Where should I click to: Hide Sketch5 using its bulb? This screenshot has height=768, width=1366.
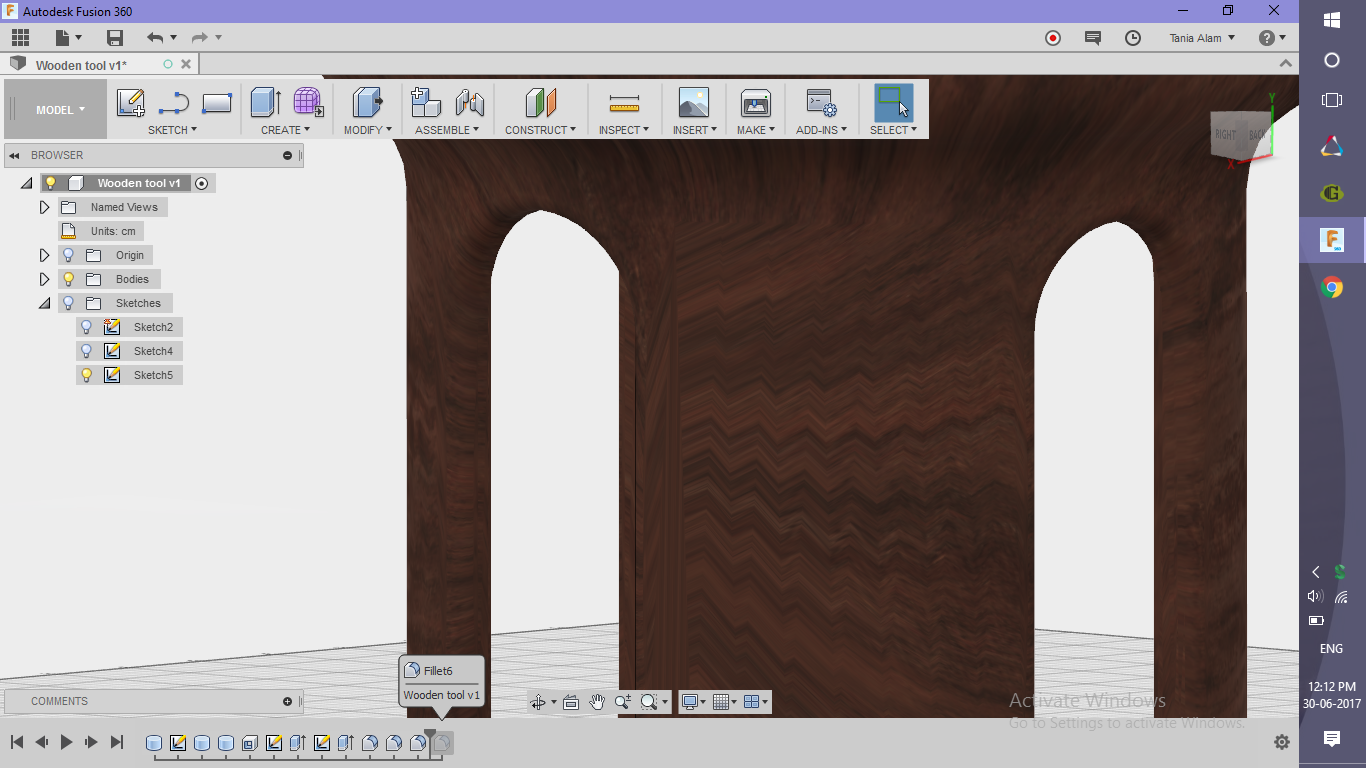(x=86, y=375)
